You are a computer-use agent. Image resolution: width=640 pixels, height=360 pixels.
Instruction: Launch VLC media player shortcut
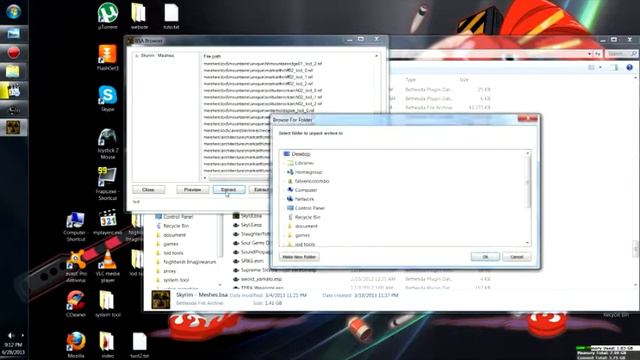[108, 266]
